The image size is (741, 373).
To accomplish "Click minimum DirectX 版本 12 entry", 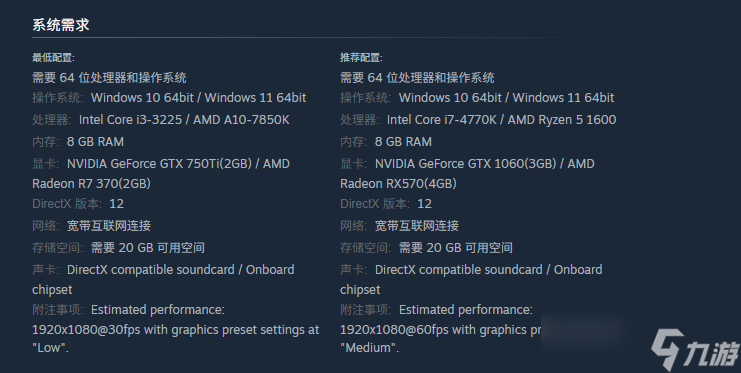I will tap(78, 204).
